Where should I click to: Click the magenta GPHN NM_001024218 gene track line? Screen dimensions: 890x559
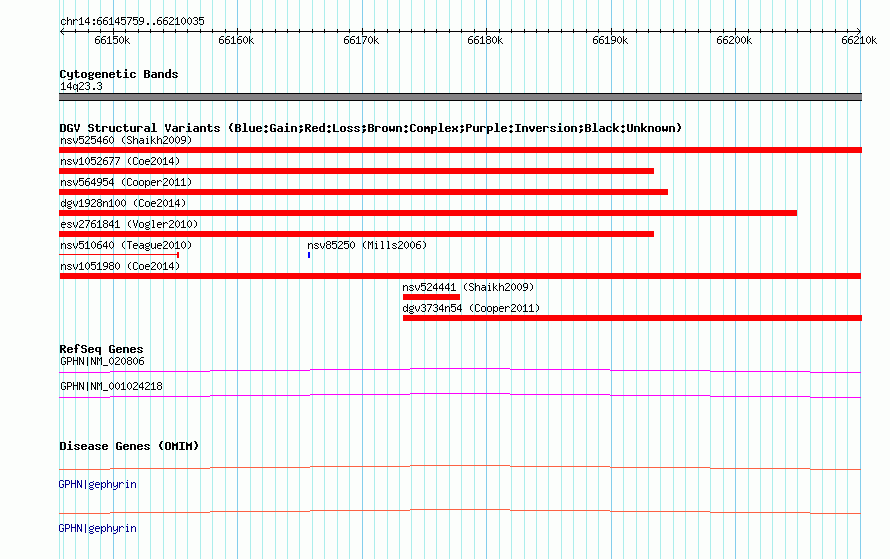[460, 395]
